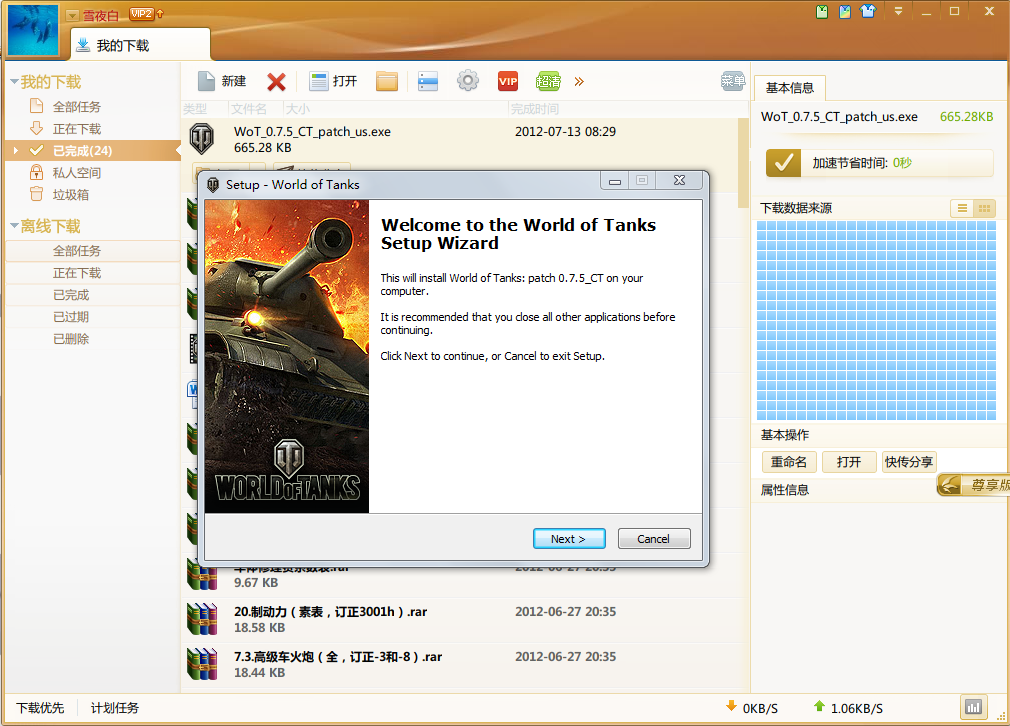Click the download speed 0KB/S indicator

click(x=752, y=707)
